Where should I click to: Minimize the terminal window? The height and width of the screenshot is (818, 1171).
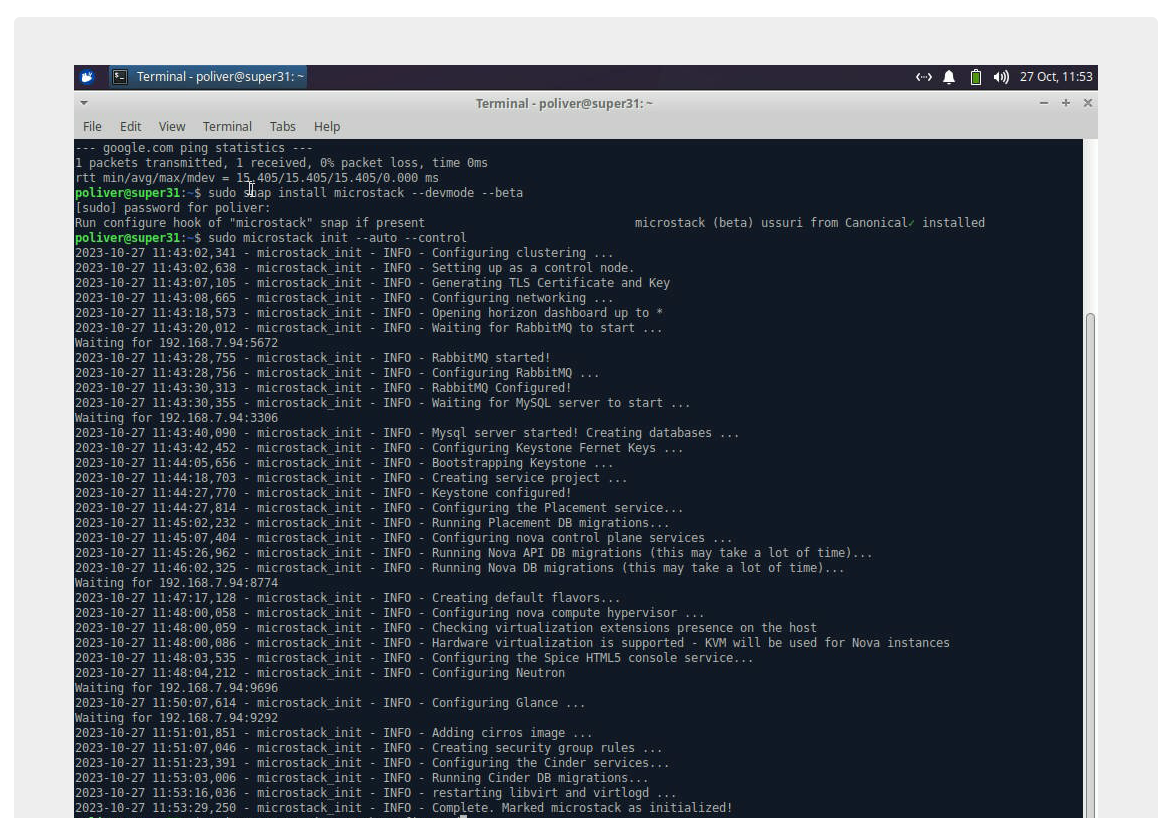pyautogui.click(x=1044, y=103)
